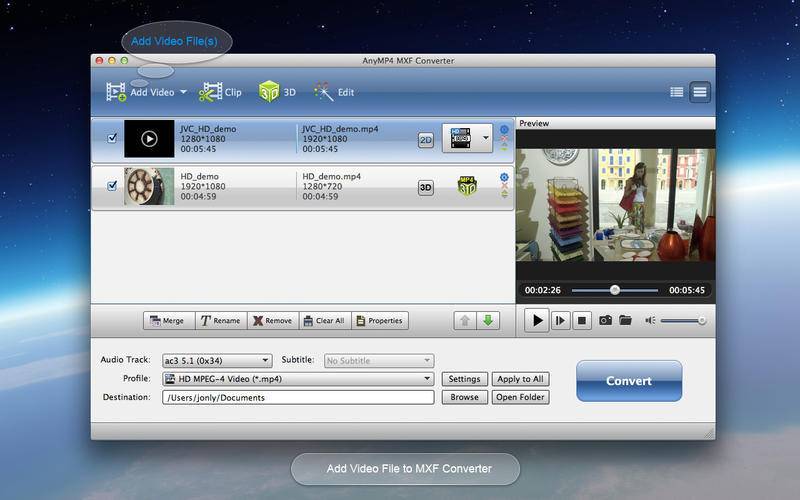Expand the Add Video dropdown arrow
This screenshot has width=800, height=500.
click(184, 93)
